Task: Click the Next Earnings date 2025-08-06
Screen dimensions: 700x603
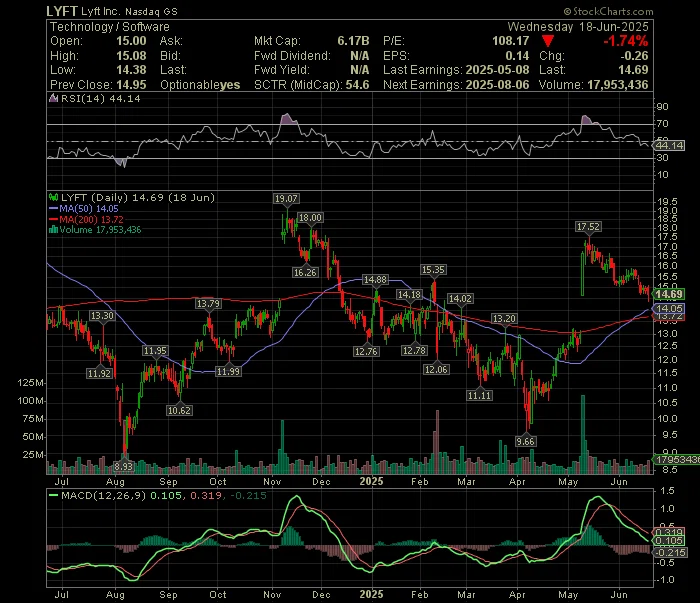Action: click(x=497, y=85)
